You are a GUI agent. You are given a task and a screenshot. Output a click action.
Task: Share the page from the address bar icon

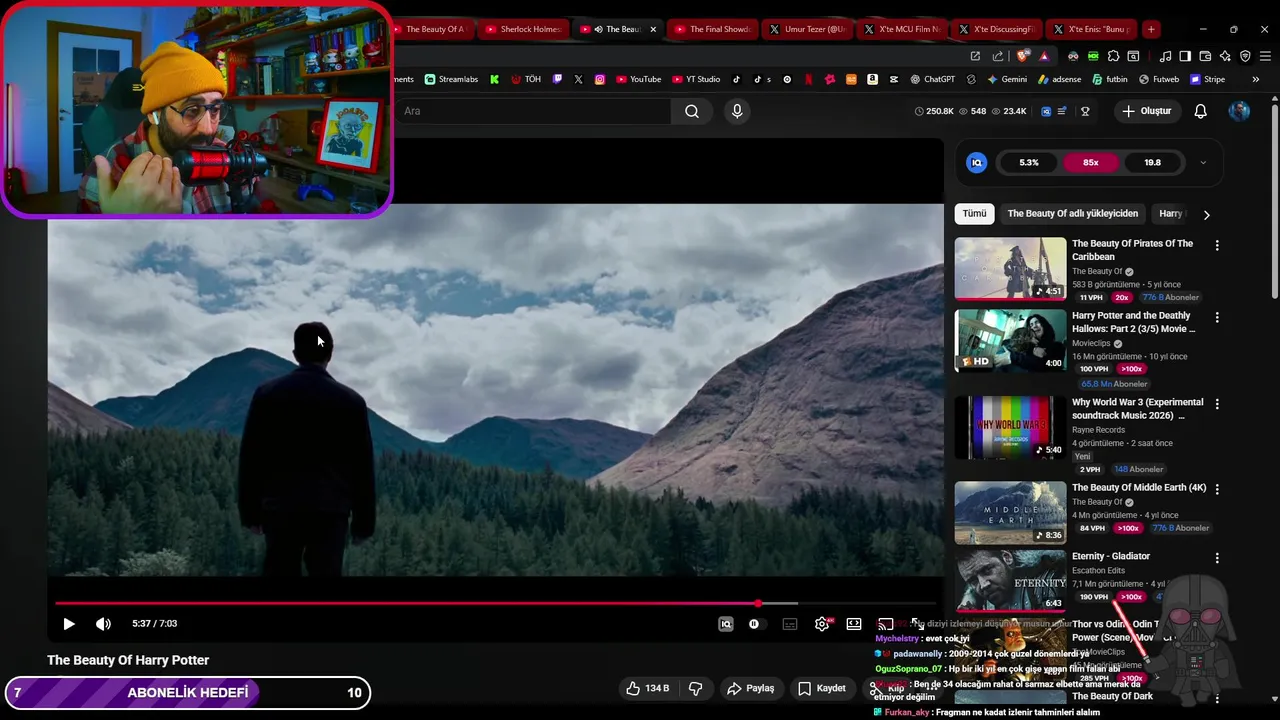coord(999,56)
